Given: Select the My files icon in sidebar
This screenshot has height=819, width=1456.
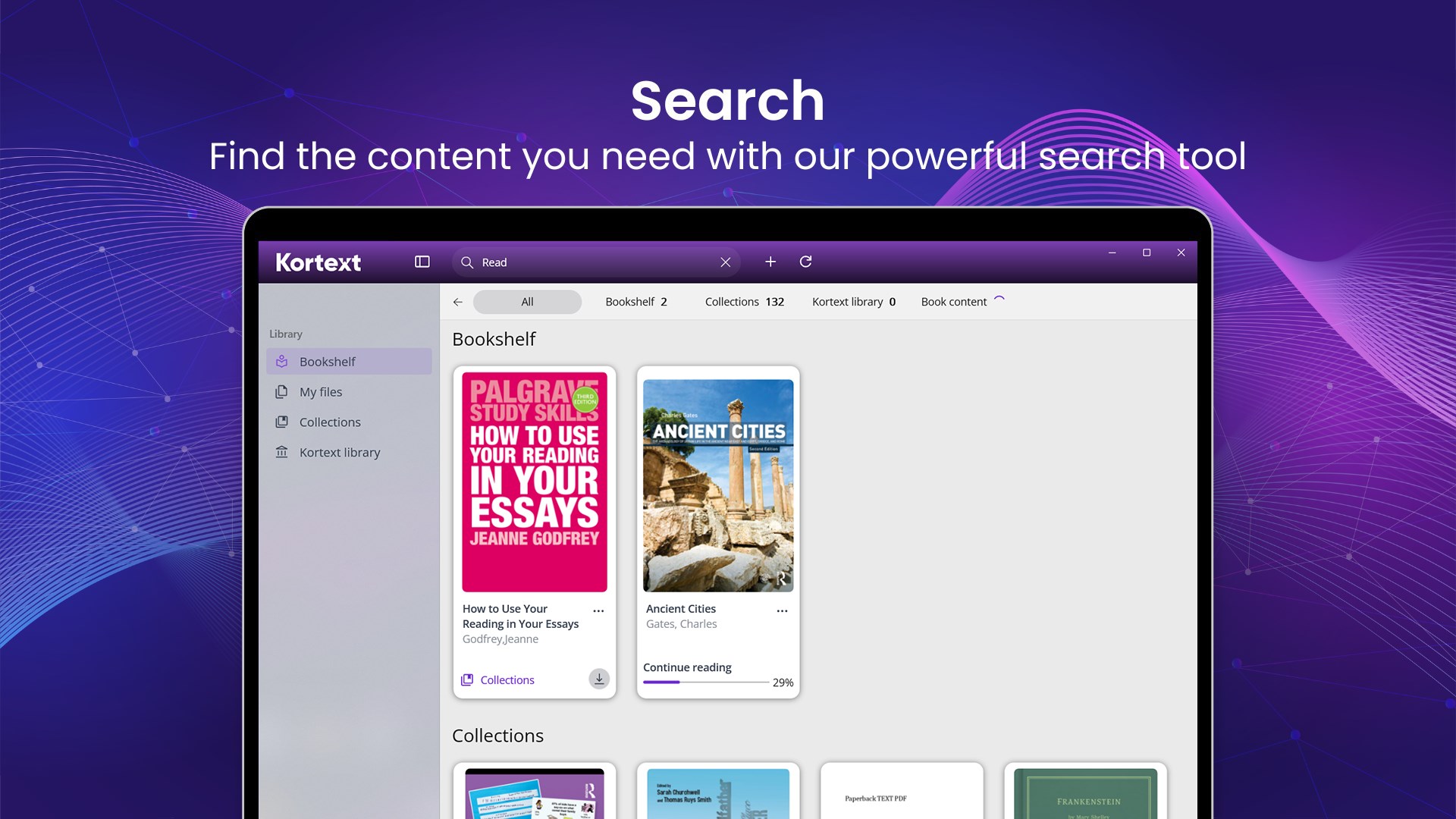Looking at the screenshot, I should coord(281,392).
